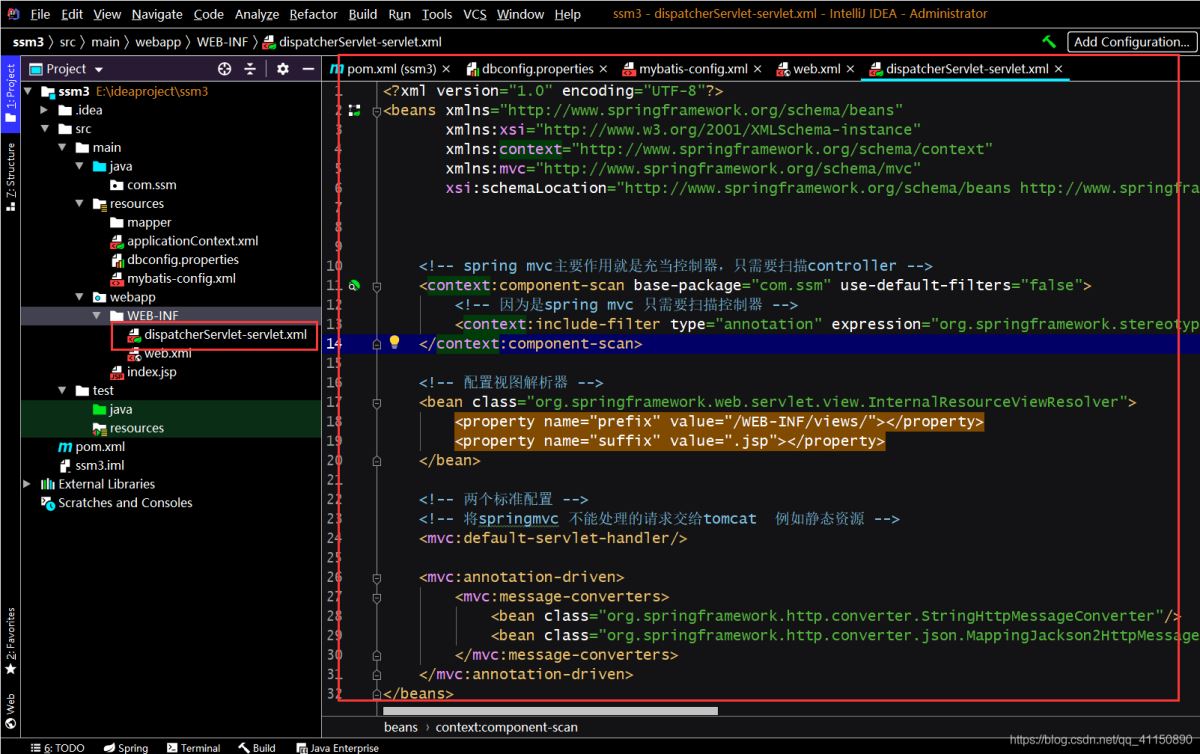The image size is (1200, 754).
Task: Click the yellow lightbulb intention icon
Action: click(x=394, y=342)
